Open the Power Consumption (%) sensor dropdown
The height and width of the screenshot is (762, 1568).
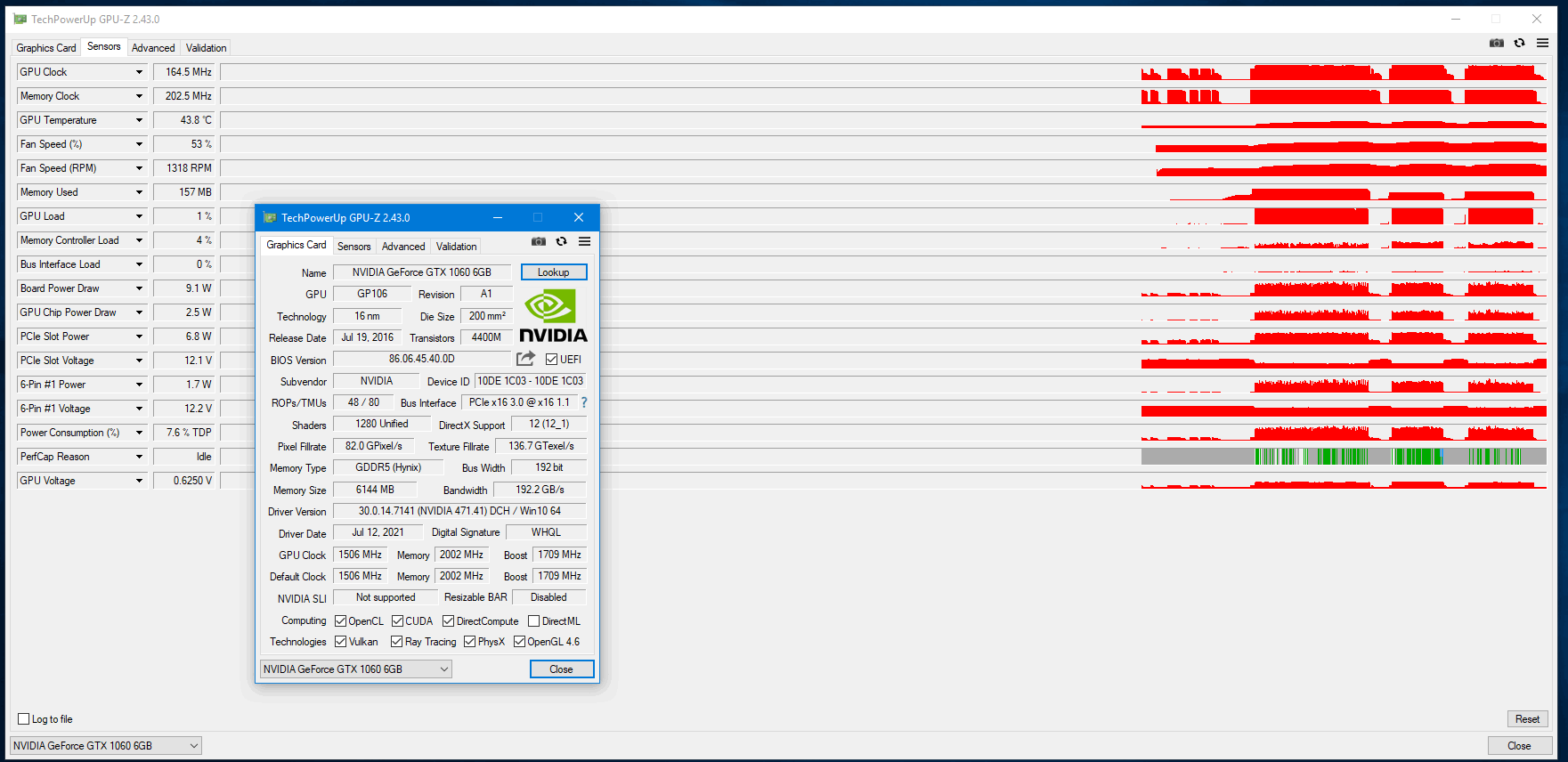click(x=139, y=433)
